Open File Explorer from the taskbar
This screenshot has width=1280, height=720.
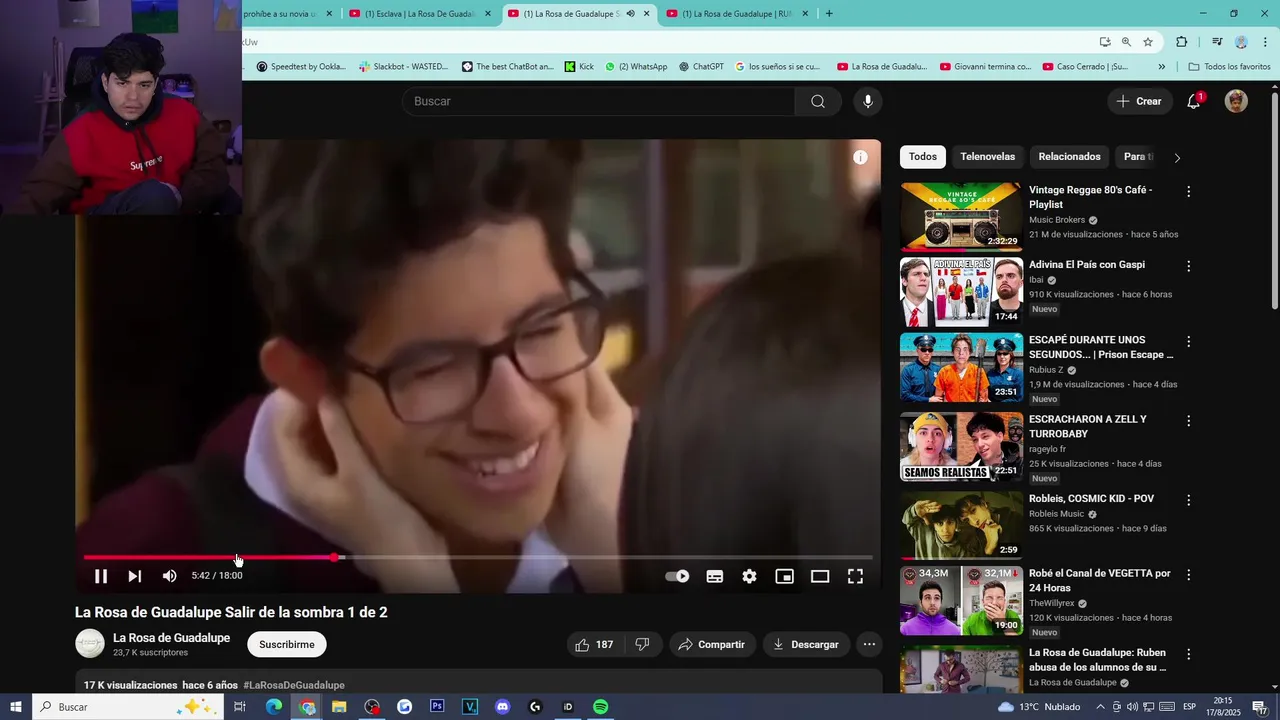[339, 707]
